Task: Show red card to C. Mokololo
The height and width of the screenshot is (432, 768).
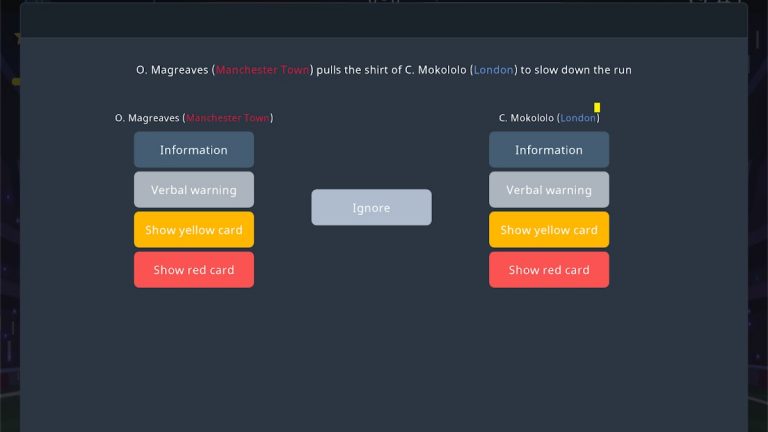Action: (548, 270)
